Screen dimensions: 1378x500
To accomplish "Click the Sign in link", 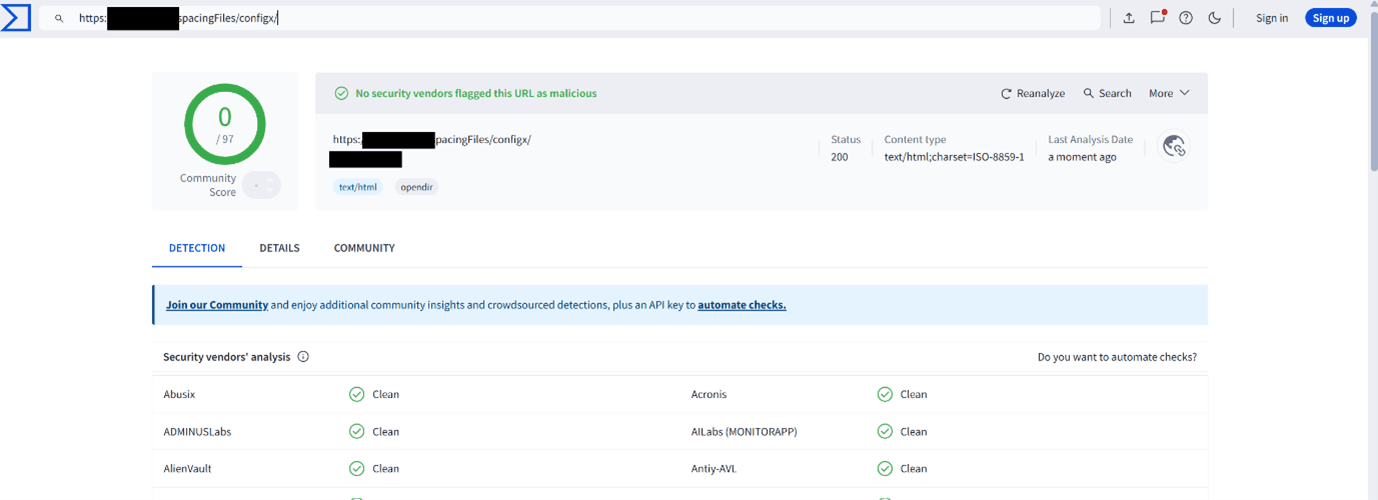I will [1272, 18].
